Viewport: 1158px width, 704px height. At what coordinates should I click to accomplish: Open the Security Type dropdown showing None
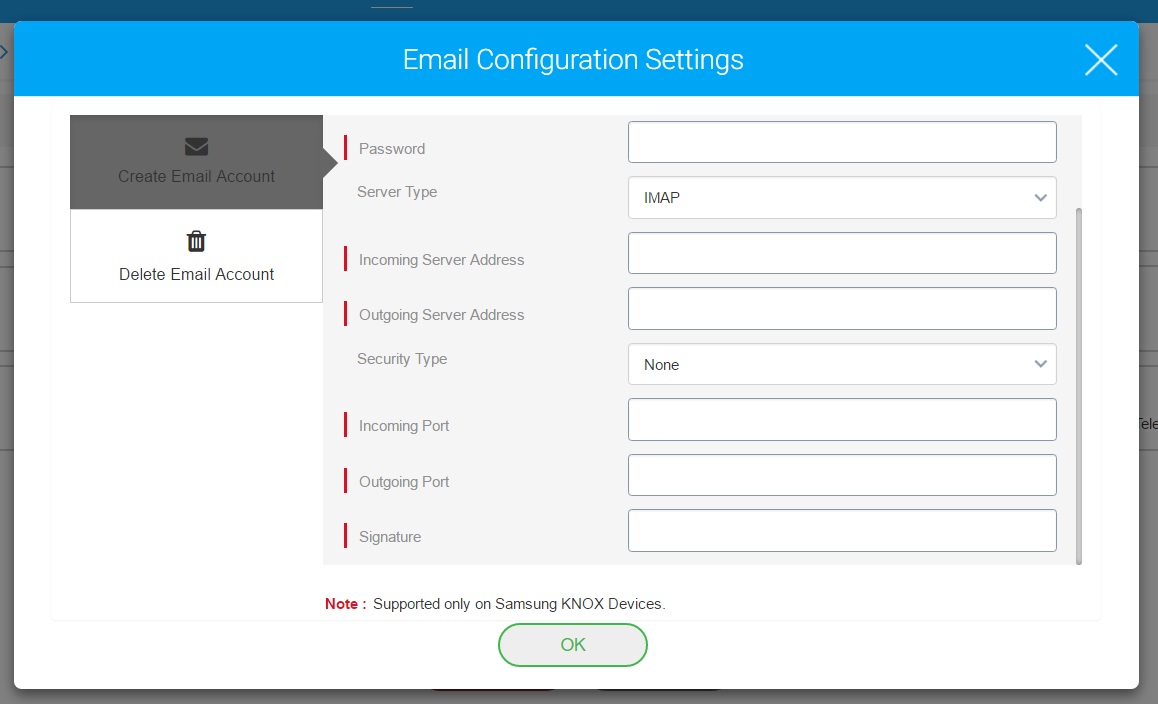tap(842, 364)
